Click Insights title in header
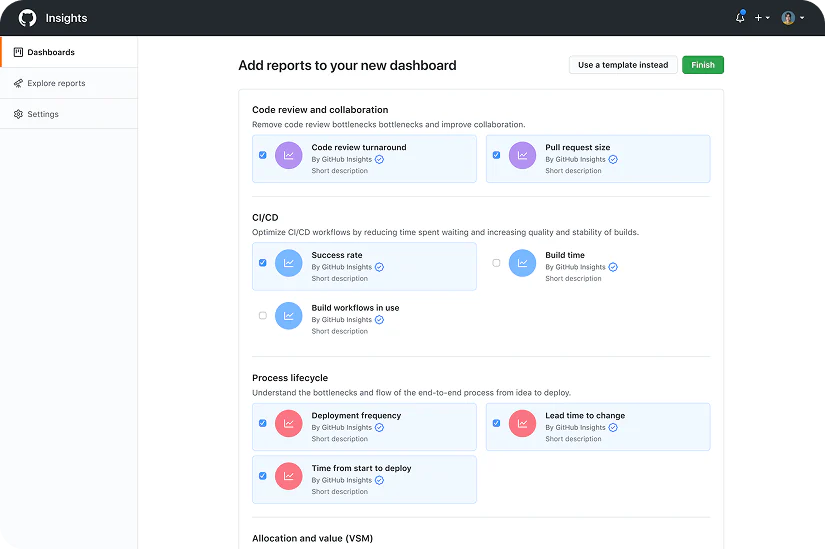The image size is (825, 549). 66,18
